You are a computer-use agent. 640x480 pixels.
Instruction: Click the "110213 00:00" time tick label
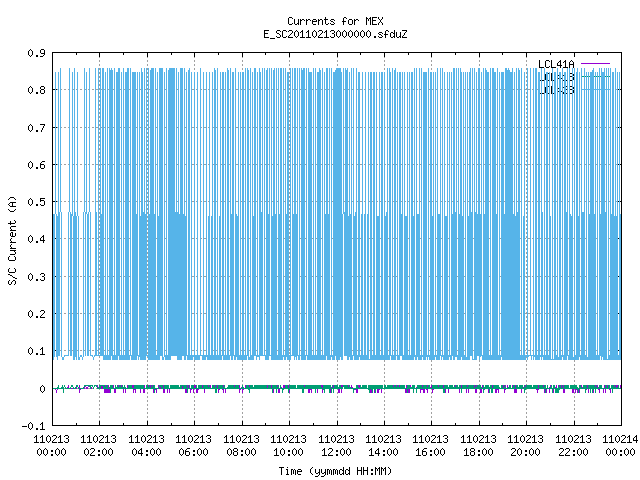click(51, 446)
